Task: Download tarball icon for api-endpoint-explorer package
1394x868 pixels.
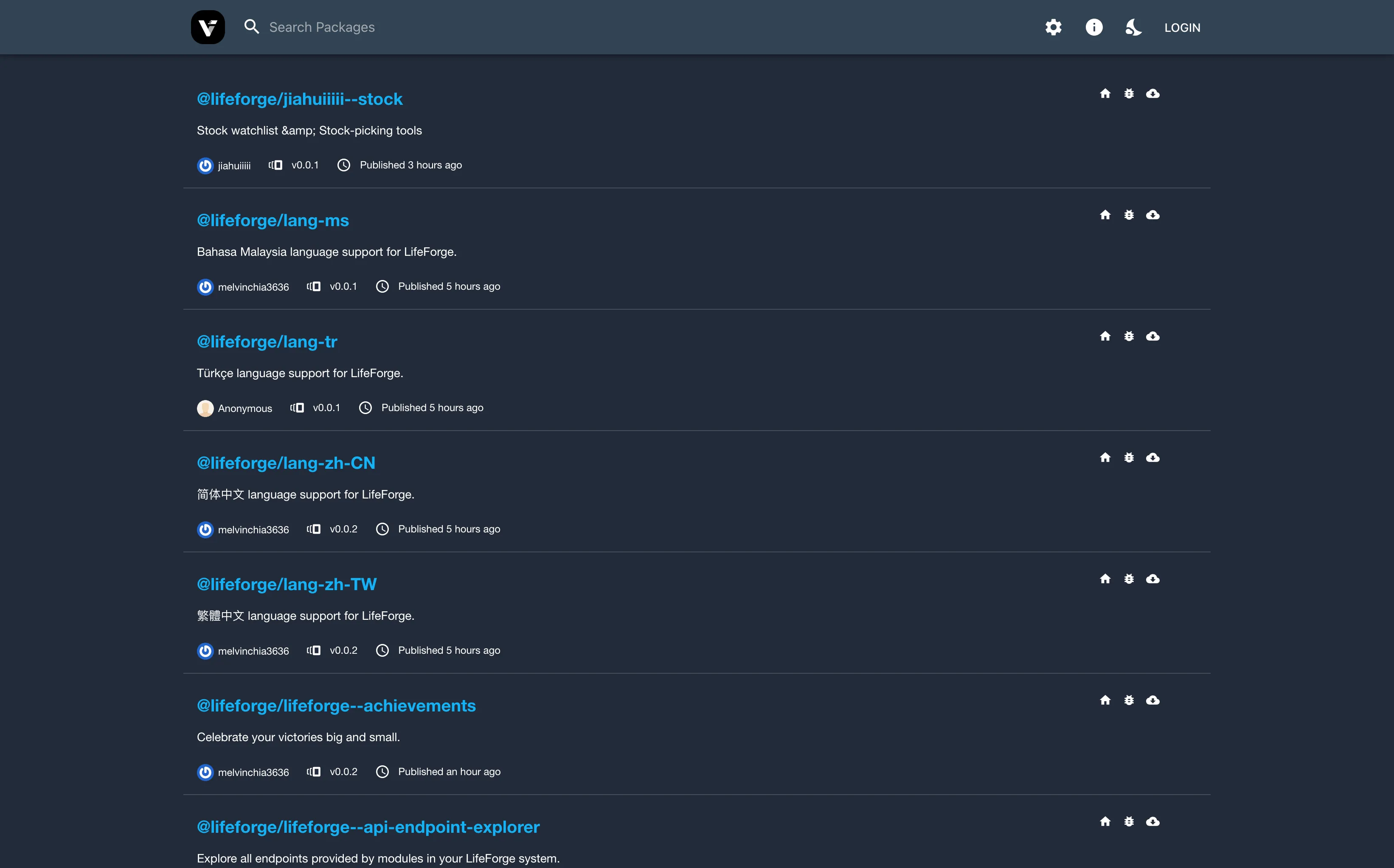Action: [1153, 821]
